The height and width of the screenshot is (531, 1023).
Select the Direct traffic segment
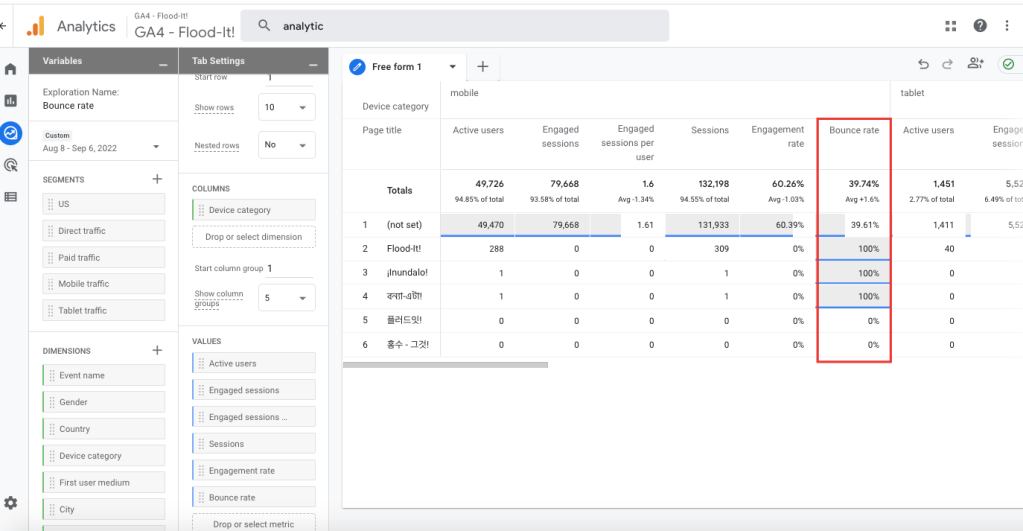(x=104, y=231)
